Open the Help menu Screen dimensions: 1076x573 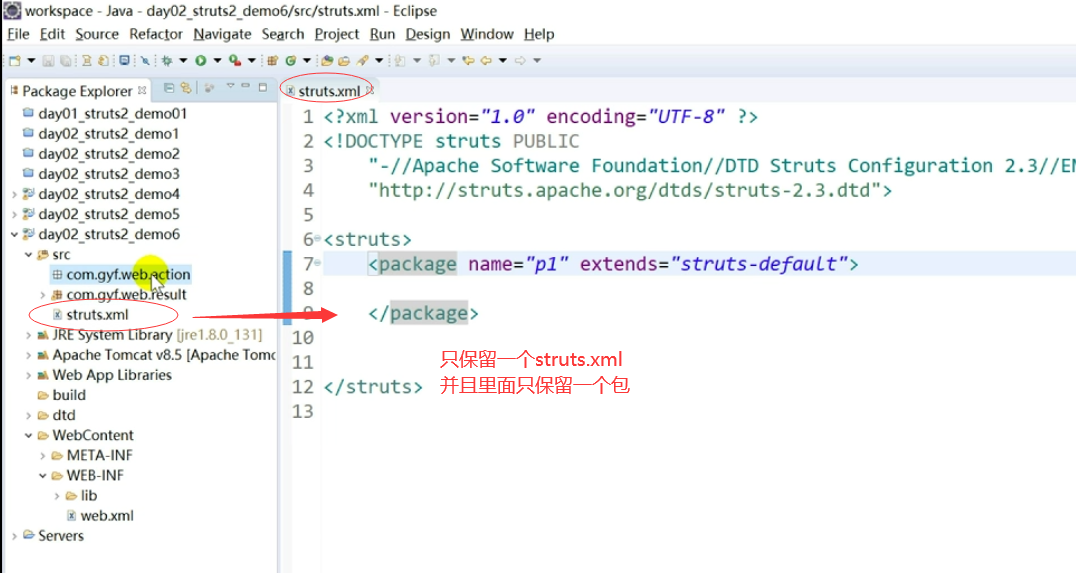point(539,34)
